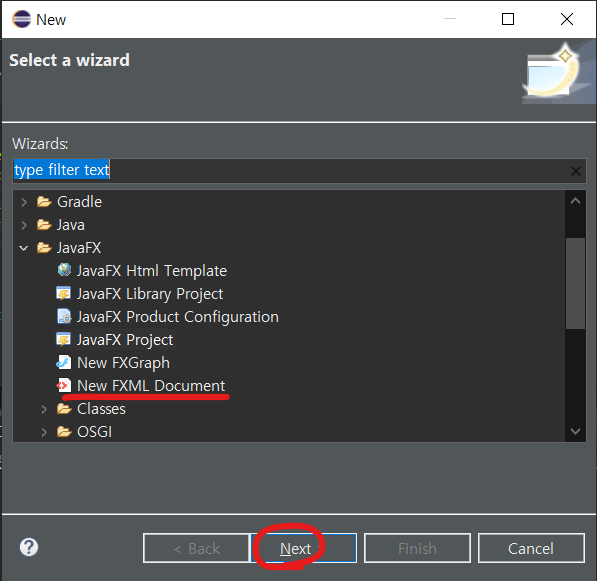This screenshot has height=581, width=597.
Task: Click the wizard list scroll up arrow
Action: 575,201
